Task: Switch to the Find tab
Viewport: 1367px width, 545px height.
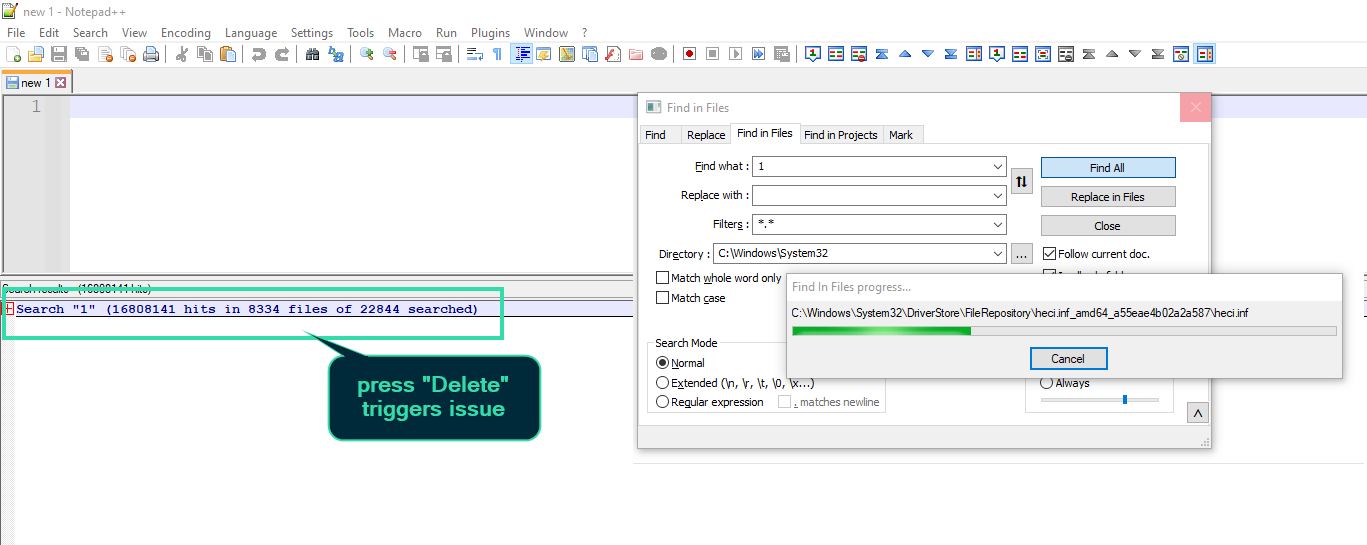Action: 656,135
